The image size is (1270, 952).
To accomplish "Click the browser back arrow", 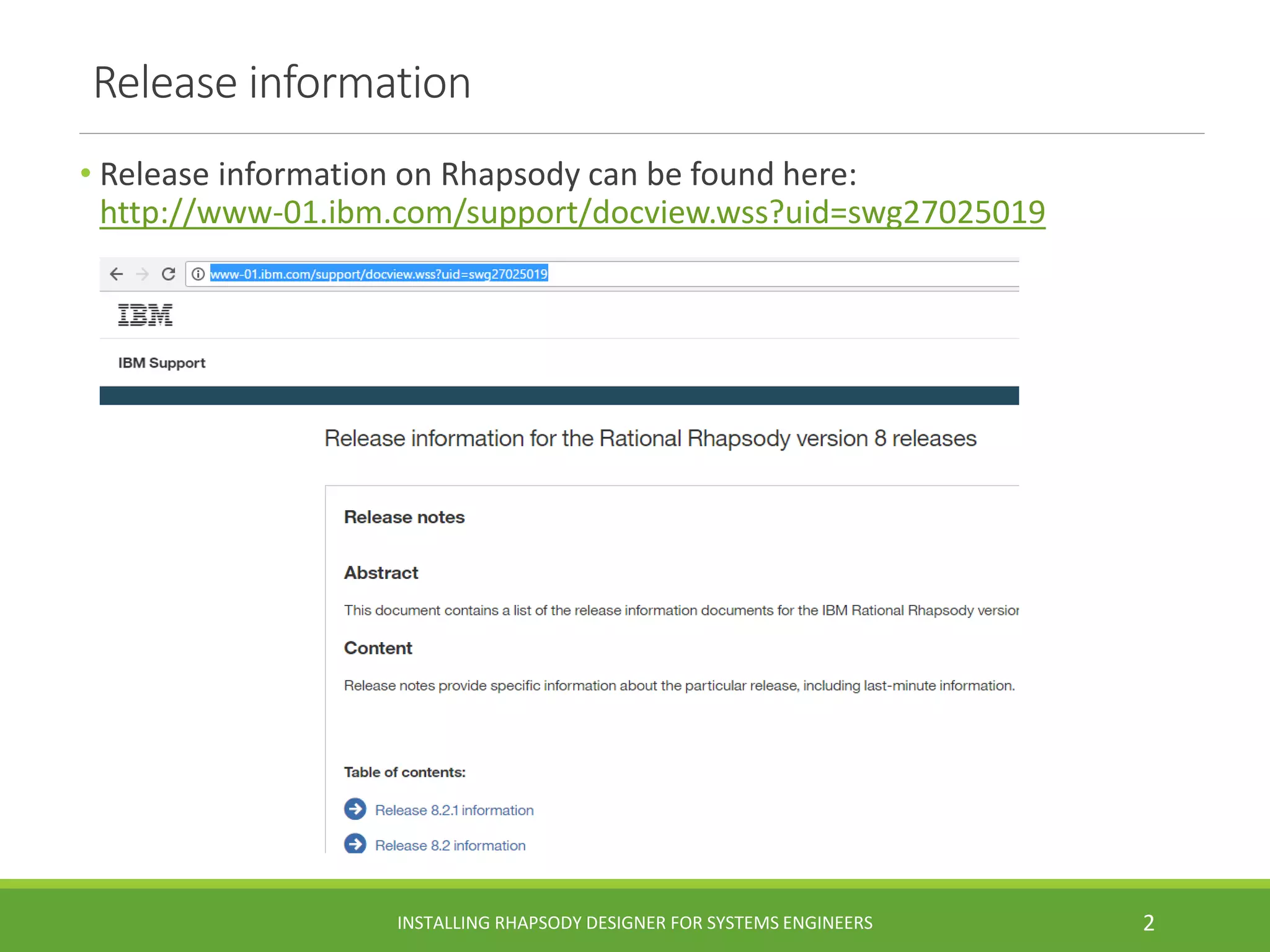I will pos(116,274).
